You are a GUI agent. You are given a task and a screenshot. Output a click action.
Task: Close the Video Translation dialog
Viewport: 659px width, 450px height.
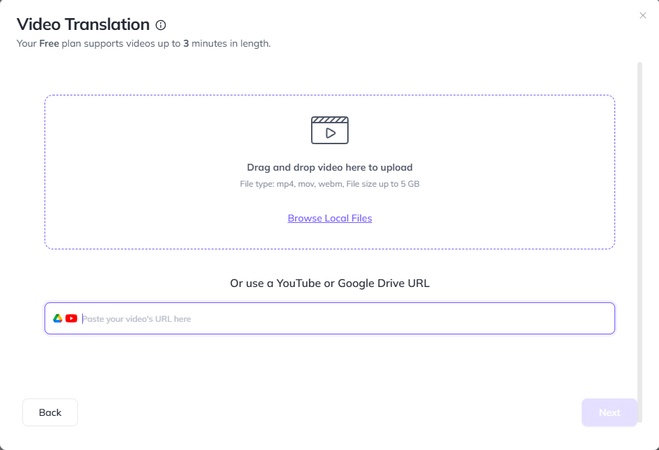(643, 15)
